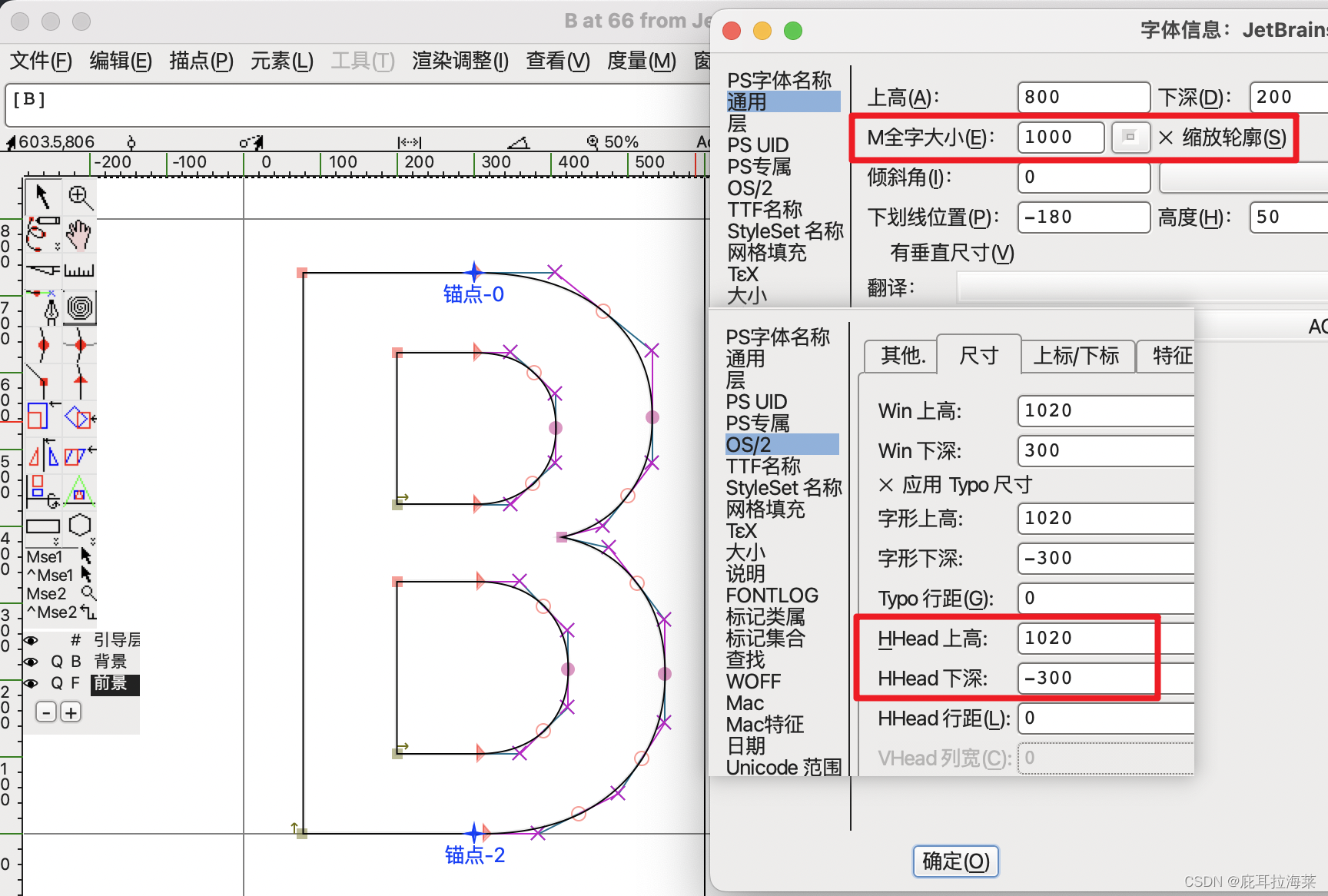Expand the polygon tool options arrow
Image resolution: width=1328 pixels, height=896 pixels.
(x=93, y=541)
